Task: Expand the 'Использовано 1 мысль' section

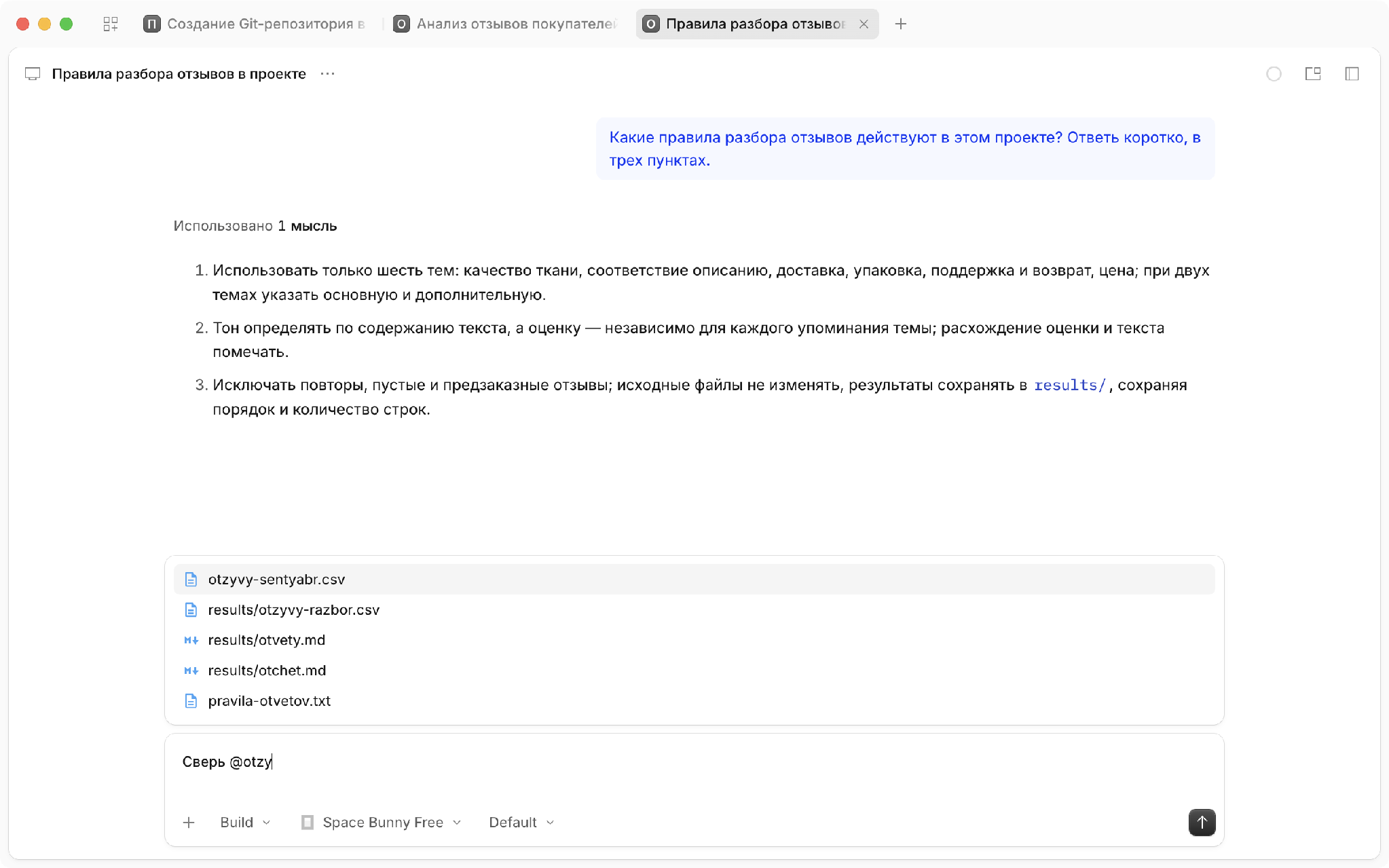Action: point(255,226)
